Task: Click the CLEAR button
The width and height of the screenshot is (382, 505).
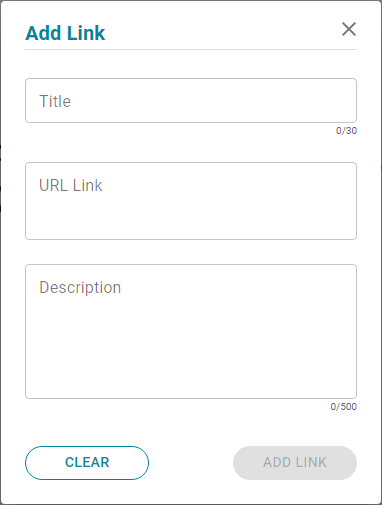Action: [x=87, y=463]
